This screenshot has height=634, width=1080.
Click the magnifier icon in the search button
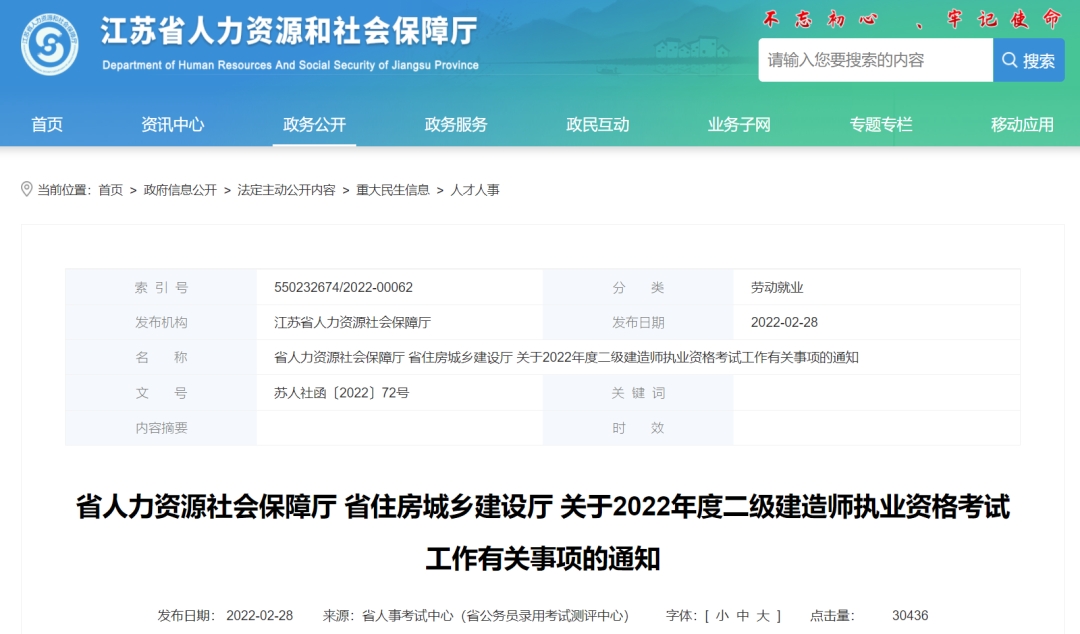click(1010, 60)
